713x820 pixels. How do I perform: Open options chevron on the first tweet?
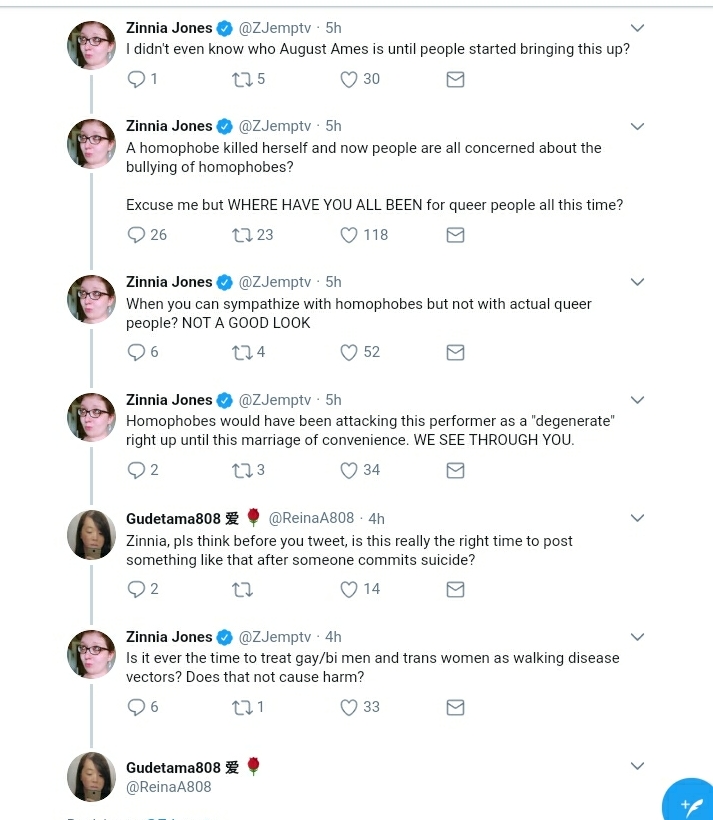(637, 28)
